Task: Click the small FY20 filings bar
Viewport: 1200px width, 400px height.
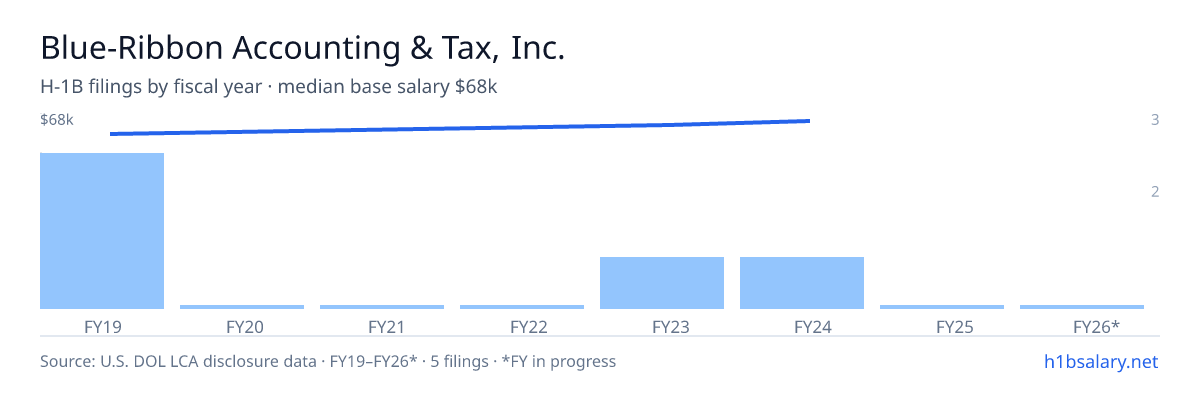Action: [x=242, y=307]
